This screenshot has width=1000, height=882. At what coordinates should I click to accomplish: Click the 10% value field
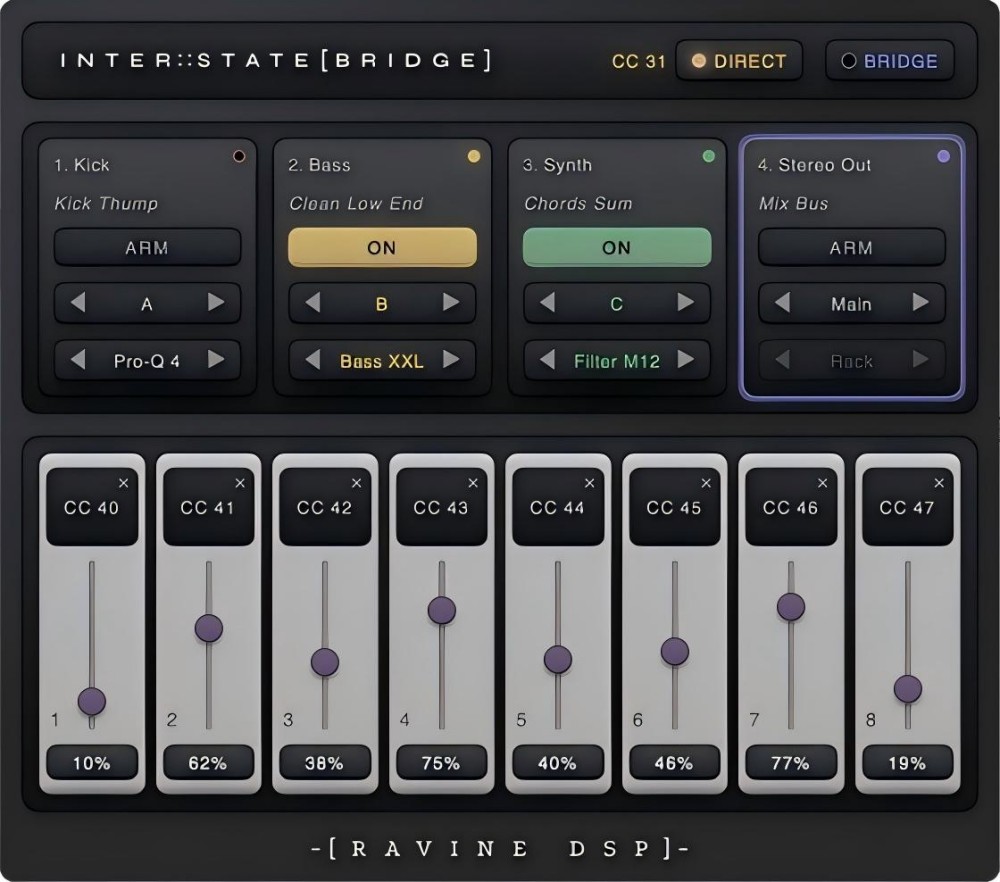[92, 762]
